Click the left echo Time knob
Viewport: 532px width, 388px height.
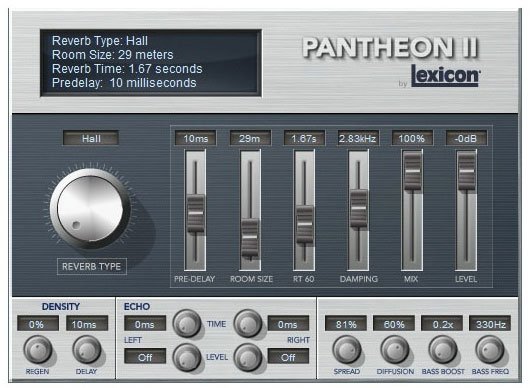click(187, 324)
